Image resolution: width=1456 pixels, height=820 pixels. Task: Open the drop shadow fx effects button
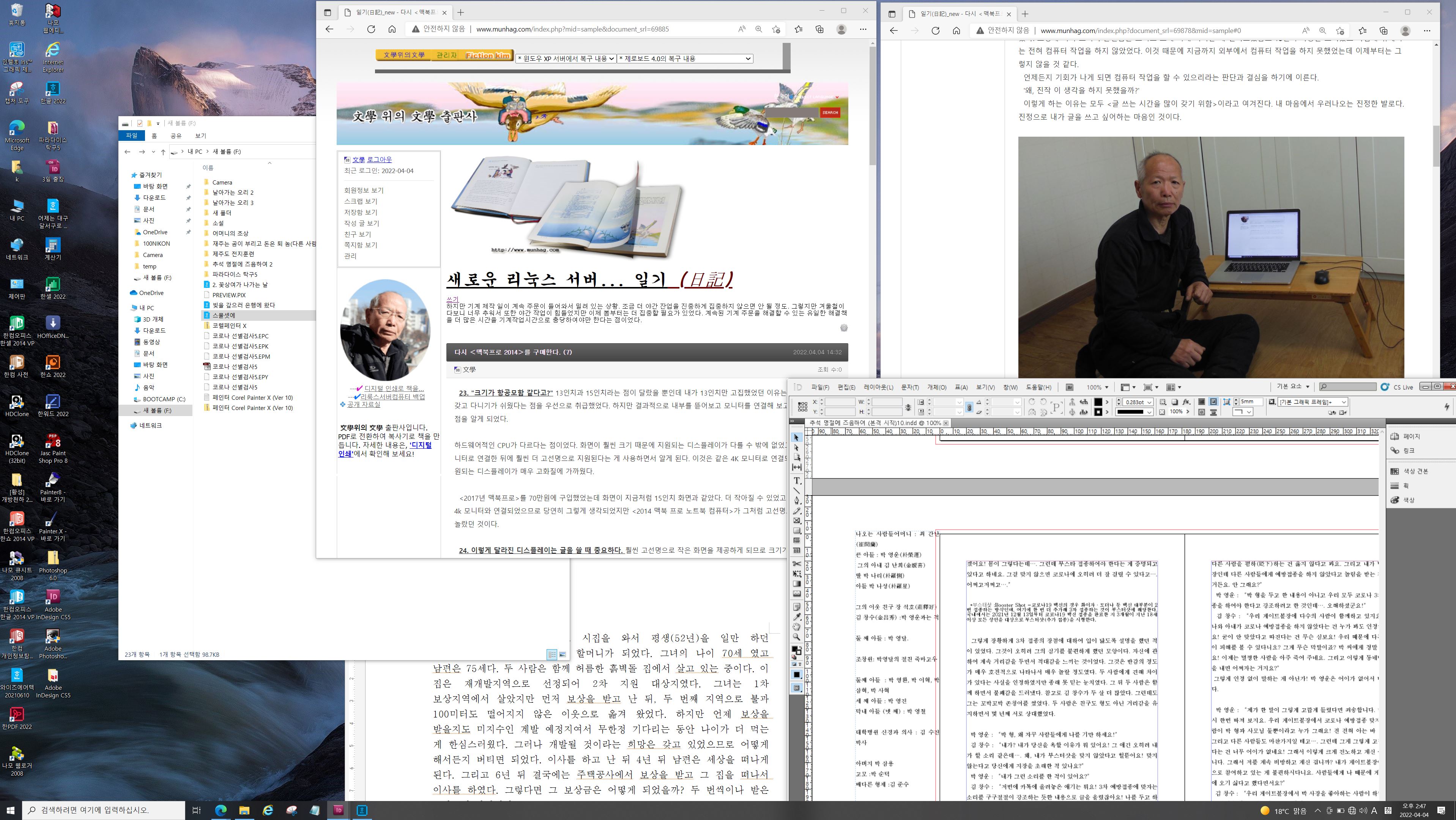tap(1187, 402)
